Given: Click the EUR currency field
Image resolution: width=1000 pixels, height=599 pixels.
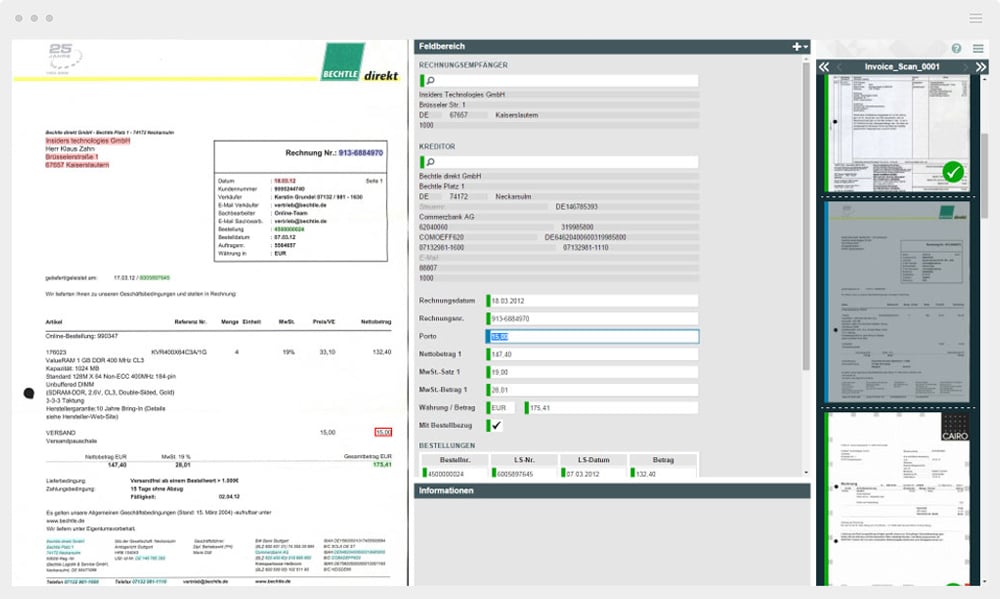Looking at the screenshot, I should pyautogui.click(x=501, y=408).
